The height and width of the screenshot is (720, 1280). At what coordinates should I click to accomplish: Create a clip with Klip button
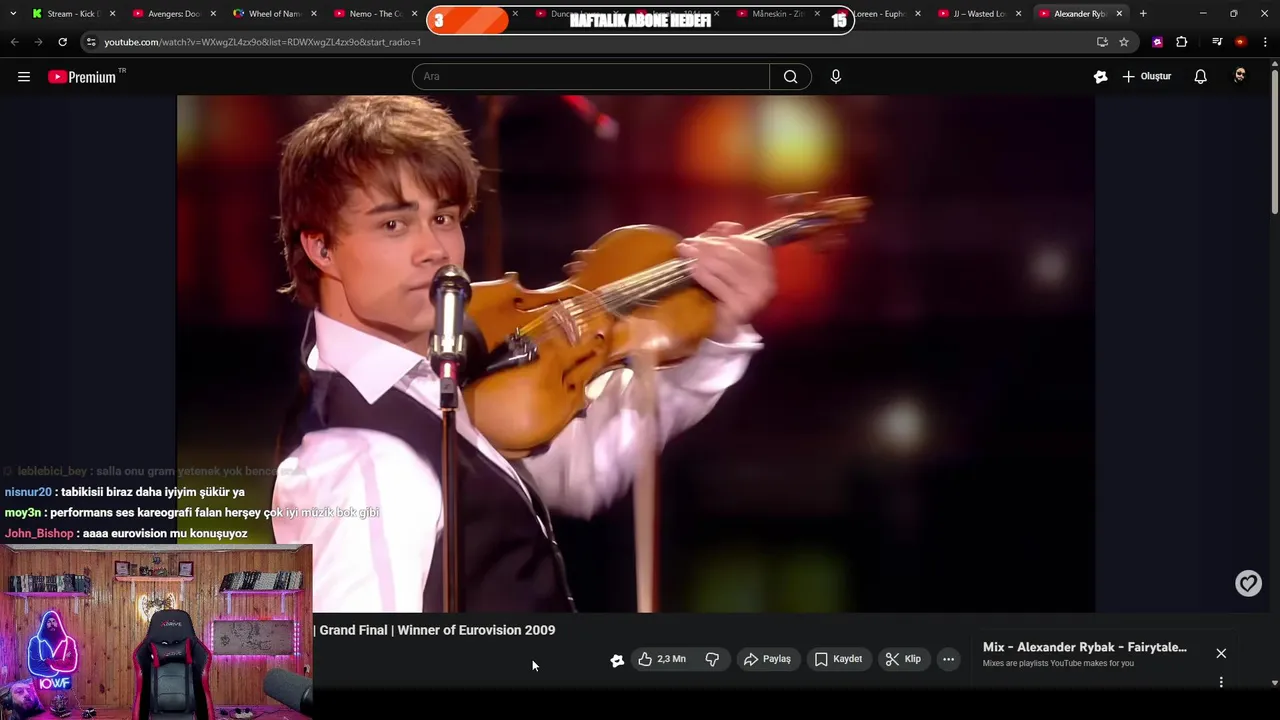pyautogui.click(x=903, y=659)
